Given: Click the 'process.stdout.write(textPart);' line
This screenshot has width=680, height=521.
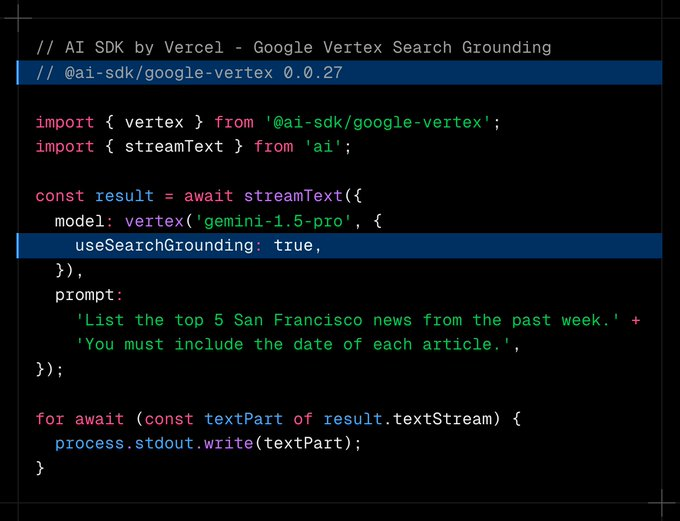Looking at the screenshot, I should [x=208, y=443].
